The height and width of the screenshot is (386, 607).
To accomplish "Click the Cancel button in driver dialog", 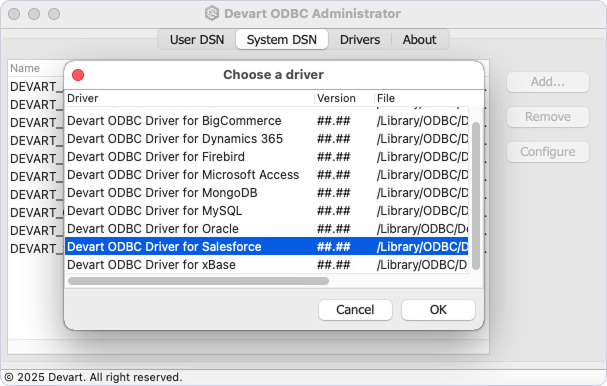I will point(355,310).
